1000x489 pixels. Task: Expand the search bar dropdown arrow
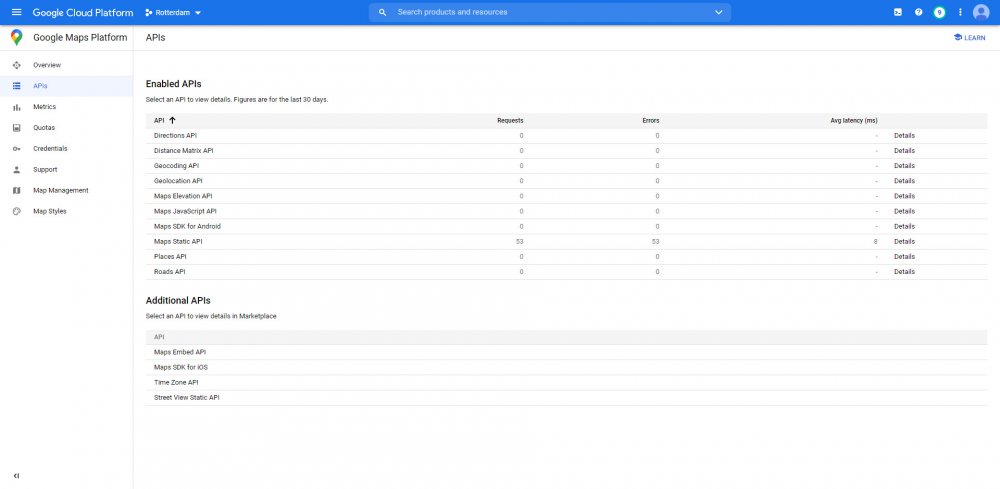point(718,12)
